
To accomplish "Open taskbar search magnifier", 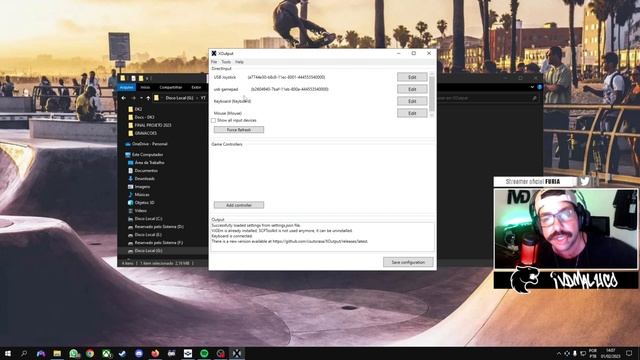I will 24,353.
